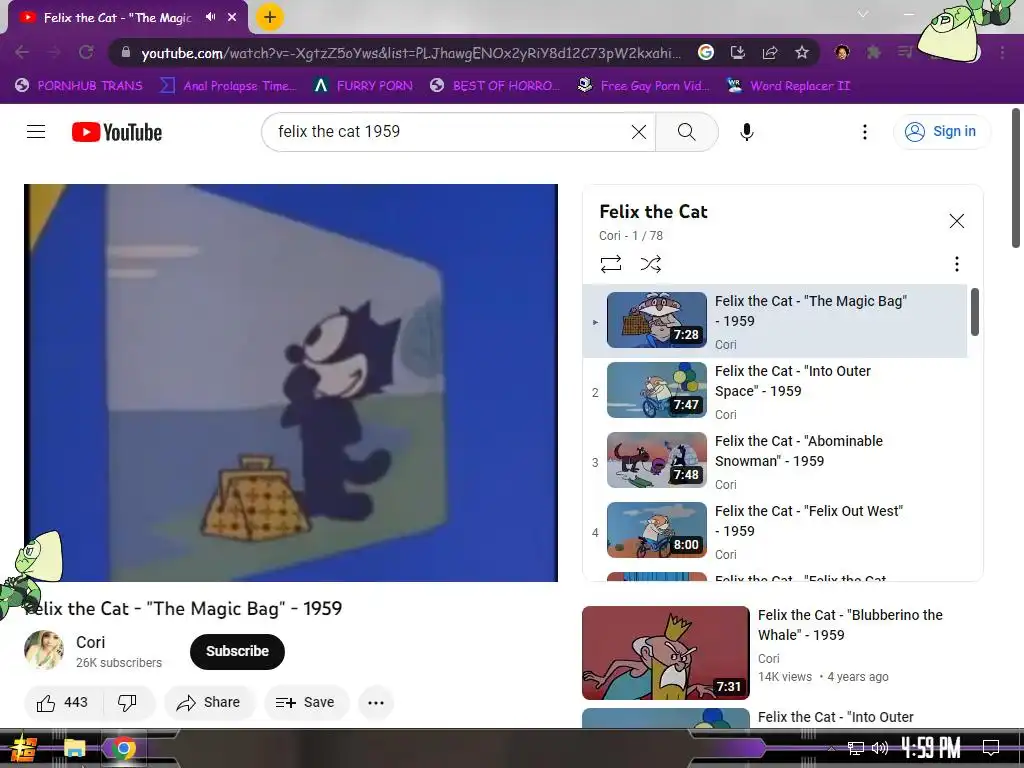Click the address bar URL
1024x768 pixels.
tap(410, 53)
